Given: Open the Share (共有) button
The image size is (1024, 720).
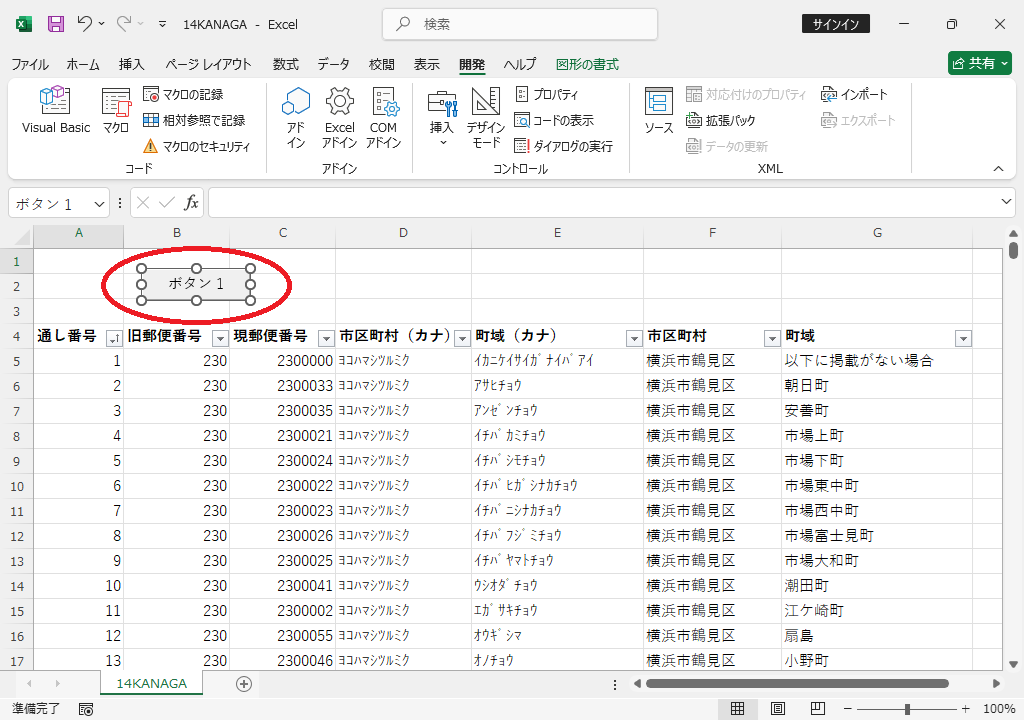Looking at the screenshot, I should point(980,63).
